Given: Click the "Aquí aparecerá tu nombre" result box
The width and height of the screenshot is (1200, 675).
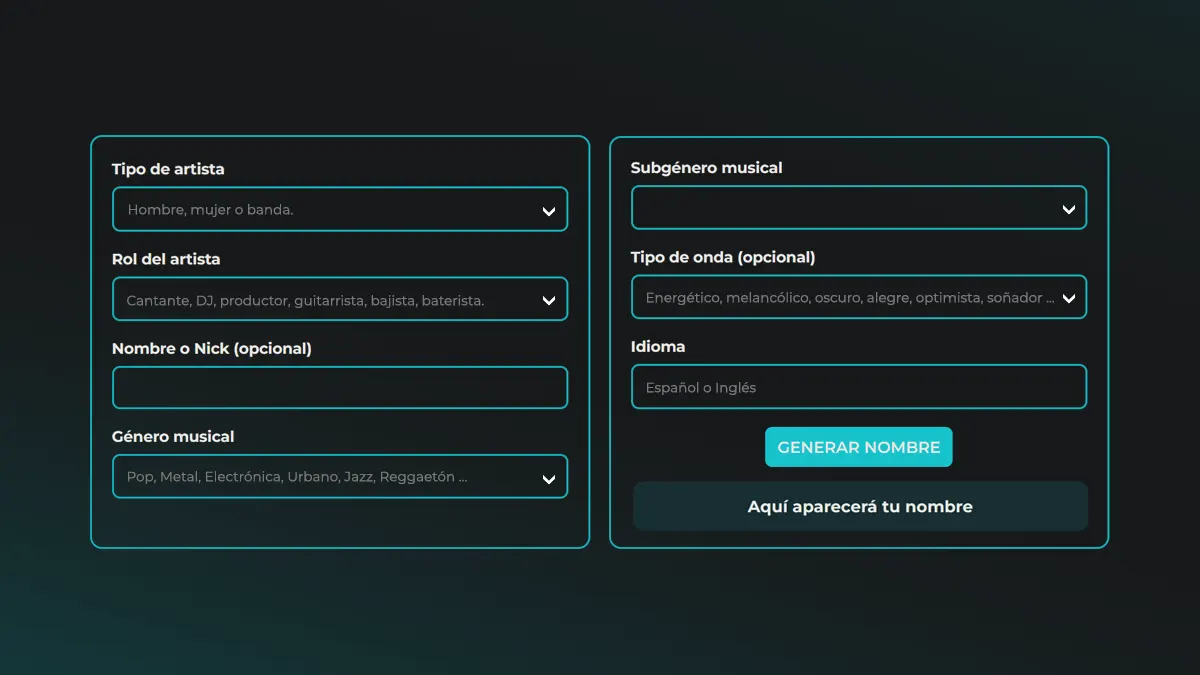Looking at the screenshot, I should pos(859,506).
